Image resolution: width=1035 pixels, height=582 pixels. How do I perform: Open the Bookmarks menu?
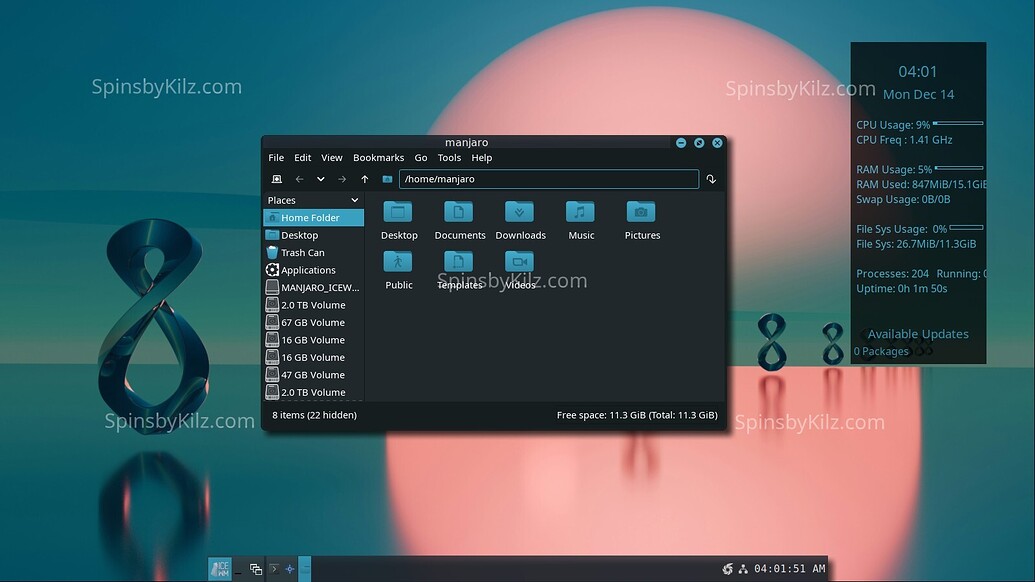pos(378,157)
